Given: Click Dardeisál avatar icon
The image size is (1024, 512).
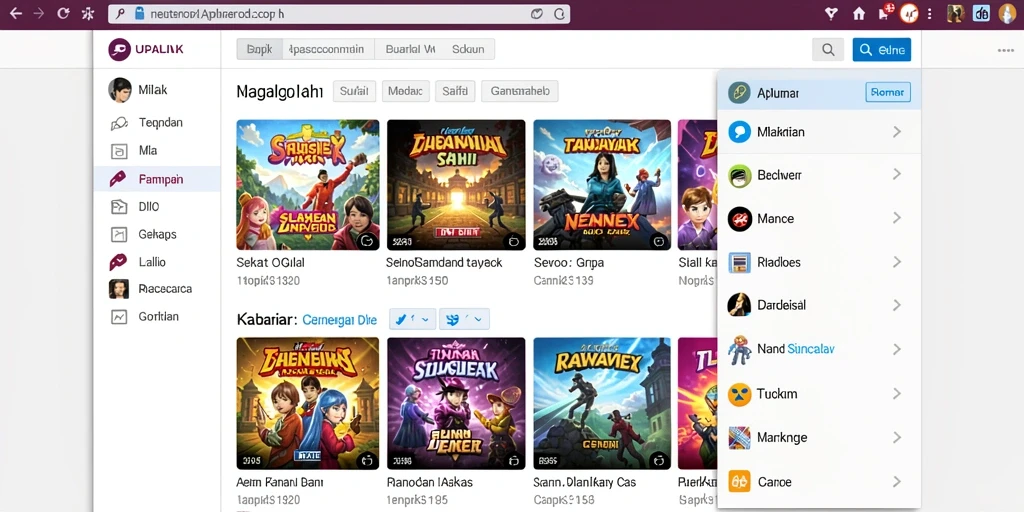Looking at the screenshot, I should coord(739,305).
